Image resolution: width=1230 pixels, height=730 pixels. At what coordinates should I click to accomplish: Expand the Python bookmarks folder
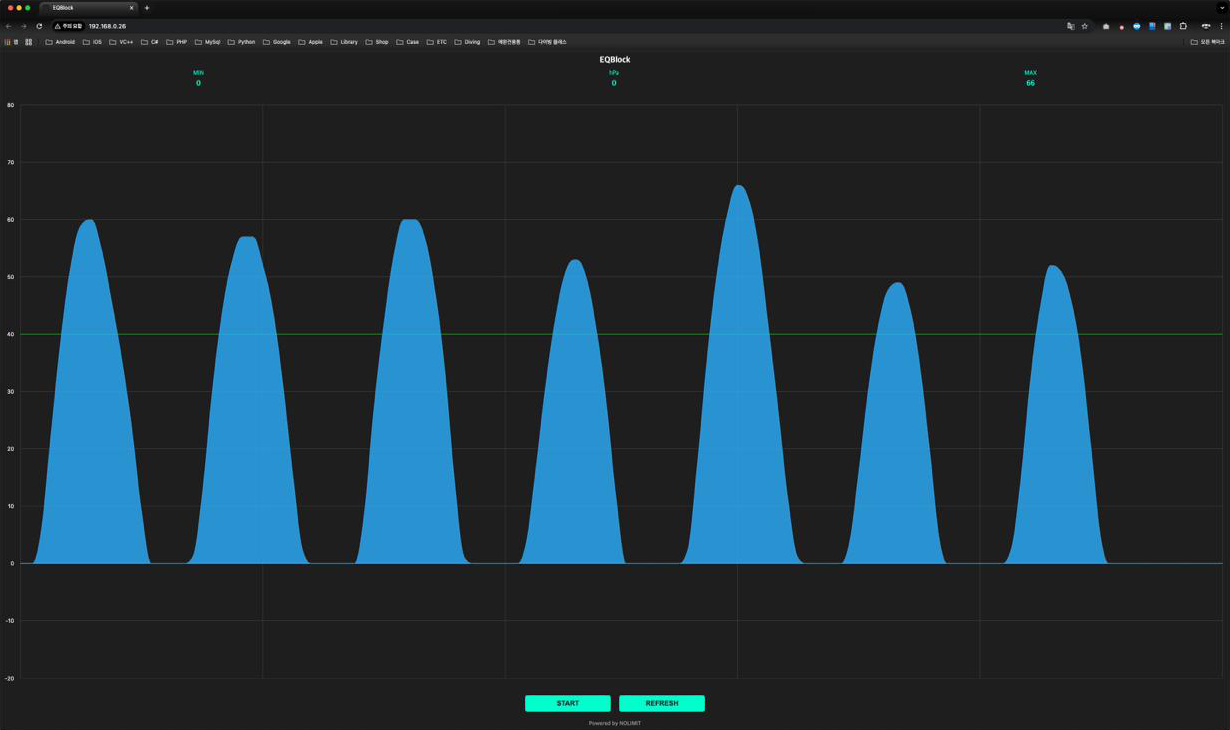point(241,42)
